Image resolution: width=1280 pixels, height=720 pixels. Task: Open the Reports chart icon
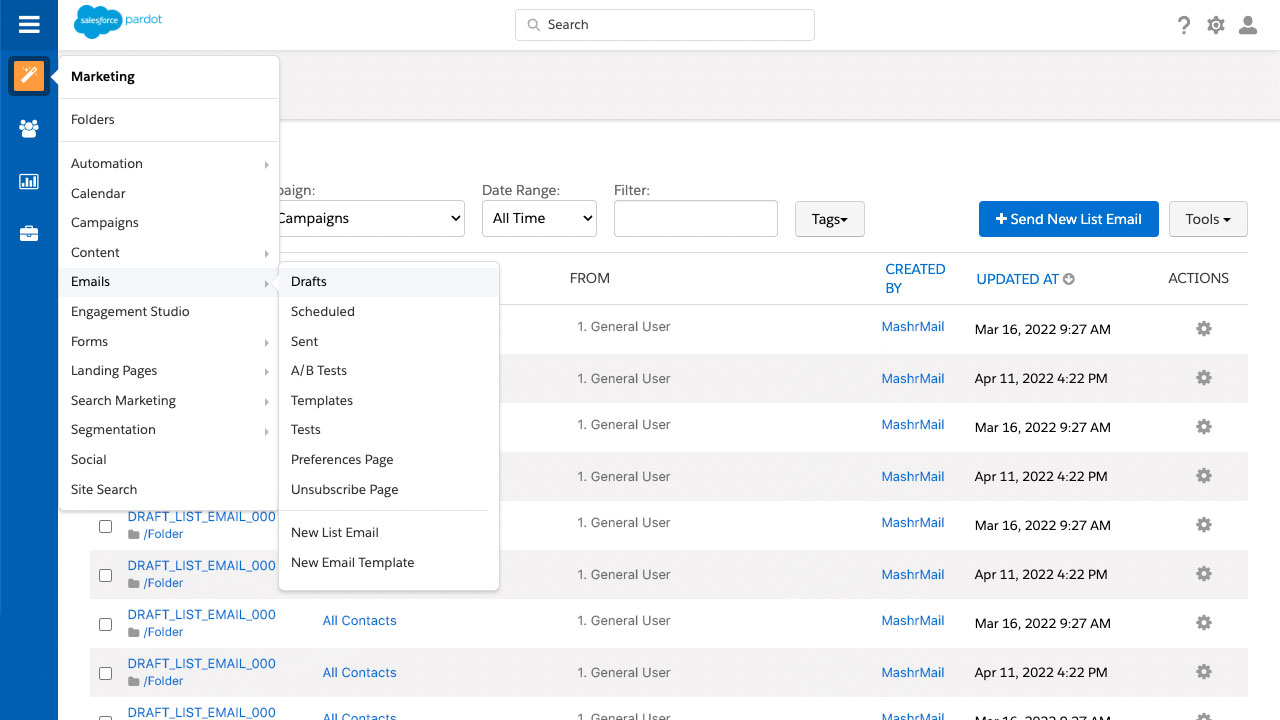point(29,181)
